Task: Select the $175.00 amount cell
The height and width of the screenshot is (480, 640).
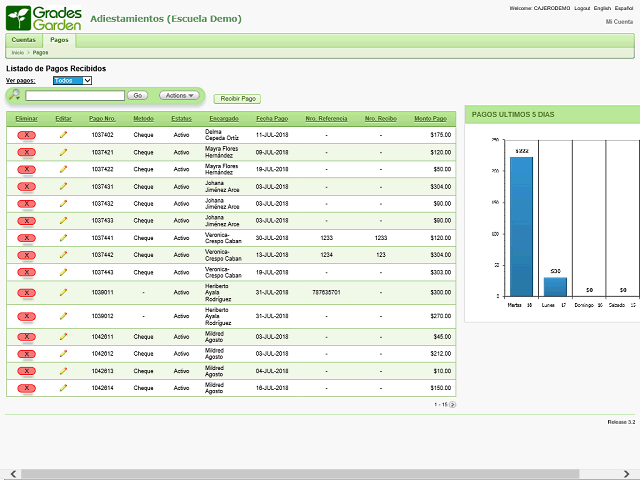Action: tap(440, 135)
